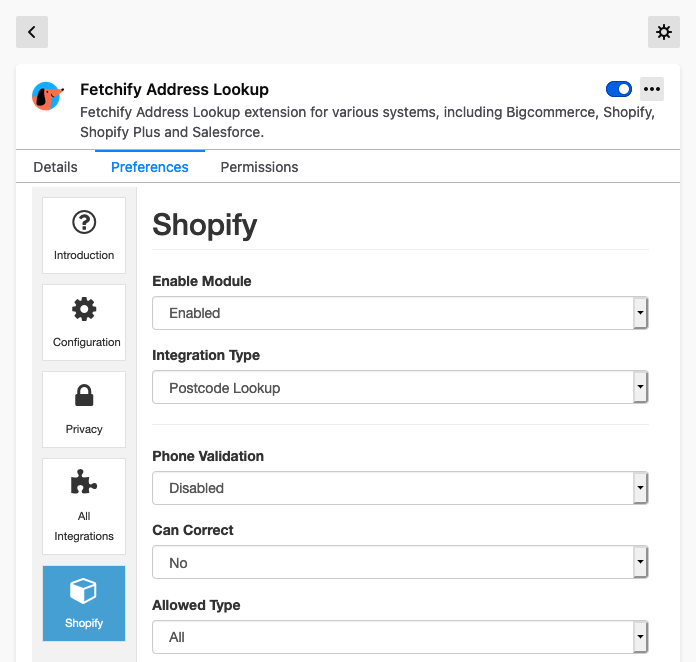
Task: Expand the Enable Module dropdown
Action: coord(400,313)
